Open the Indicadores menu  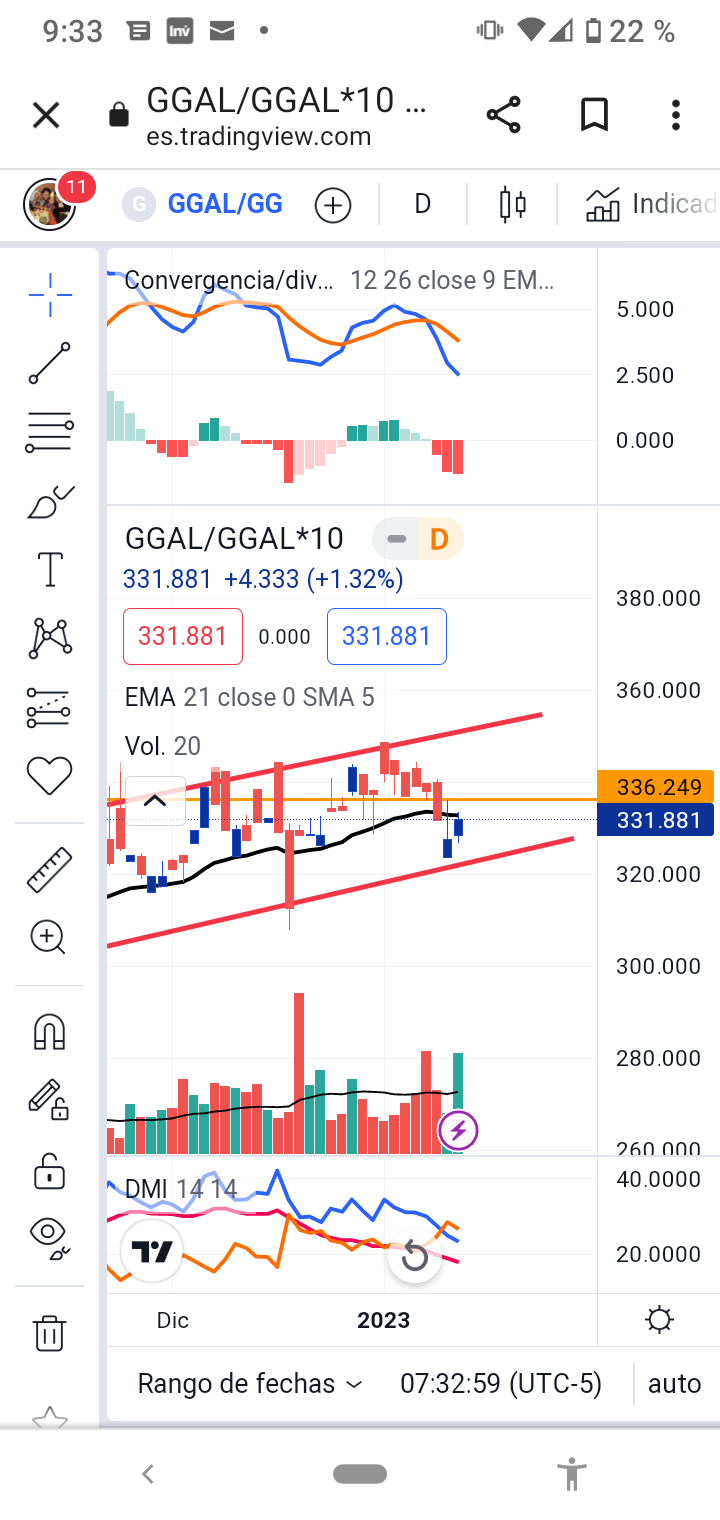tap(651, 205)
